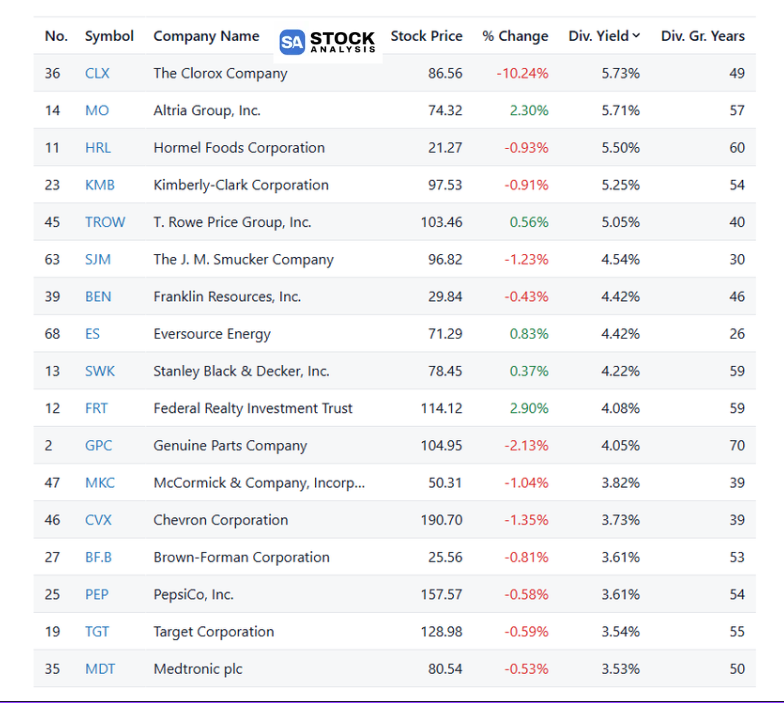Sort by the Stock Price header
This screenshot has width=784, height=703.
(426, 36)
